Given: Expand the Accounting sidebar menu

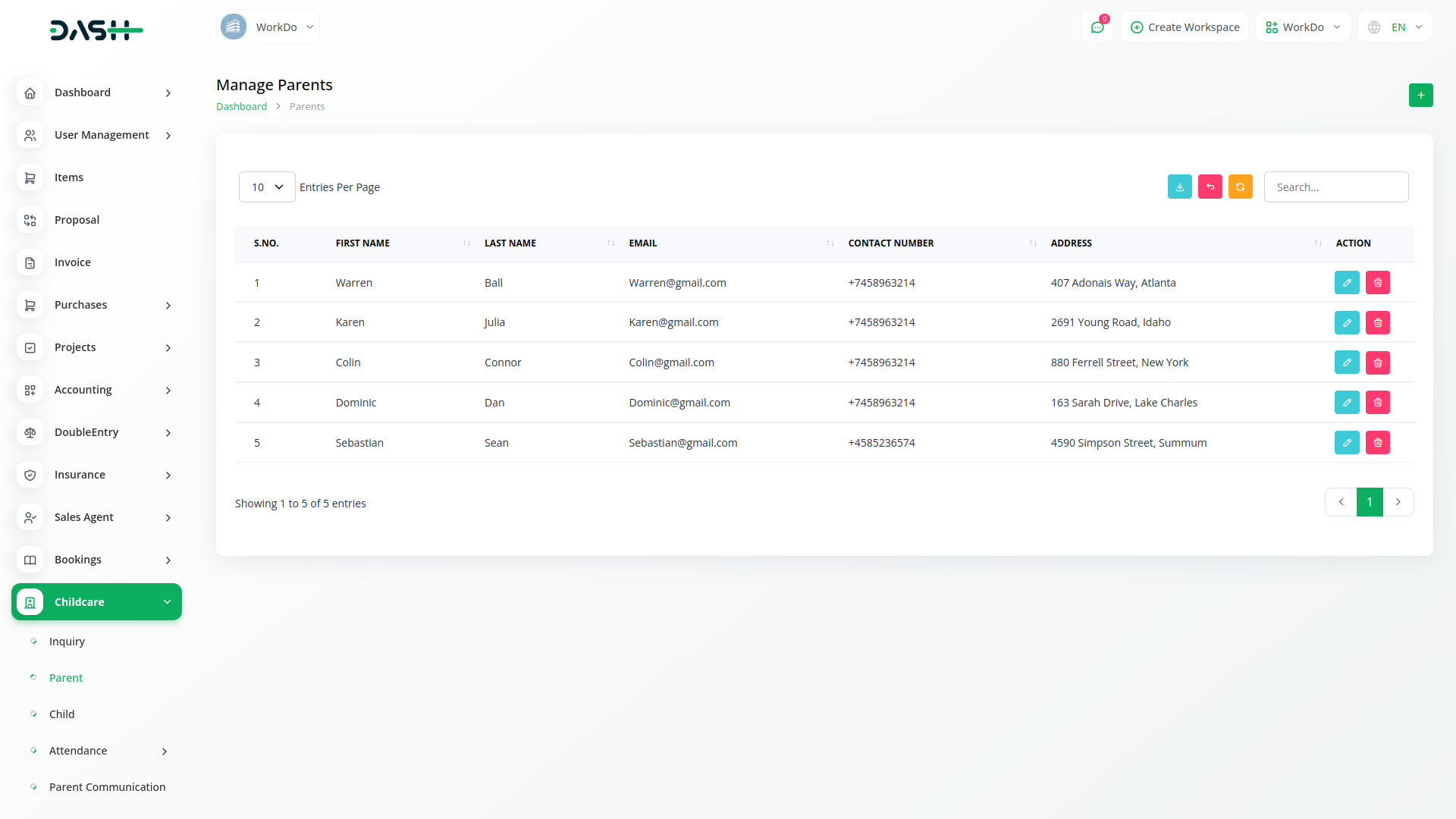Looking at the screenshot, I should pos(96,390).
